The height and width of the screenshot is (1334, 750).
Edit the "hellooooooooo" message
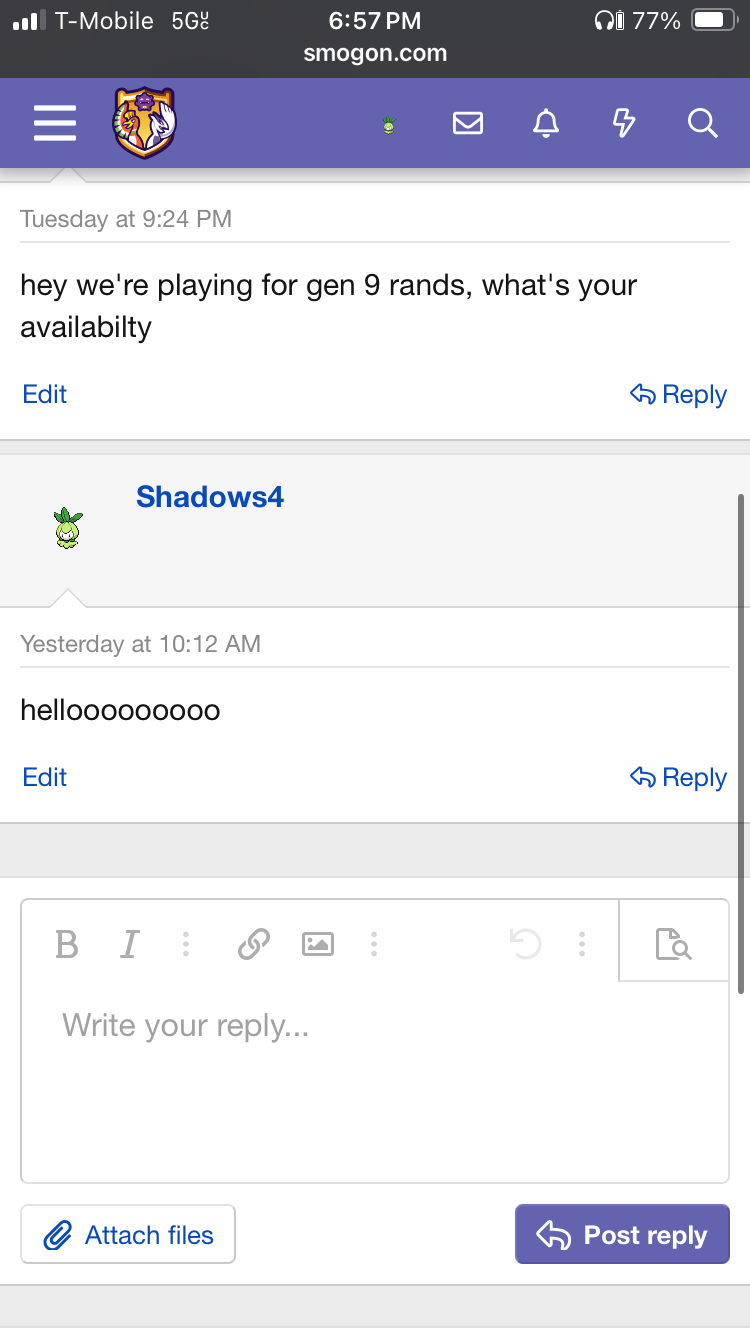[44, 777]
